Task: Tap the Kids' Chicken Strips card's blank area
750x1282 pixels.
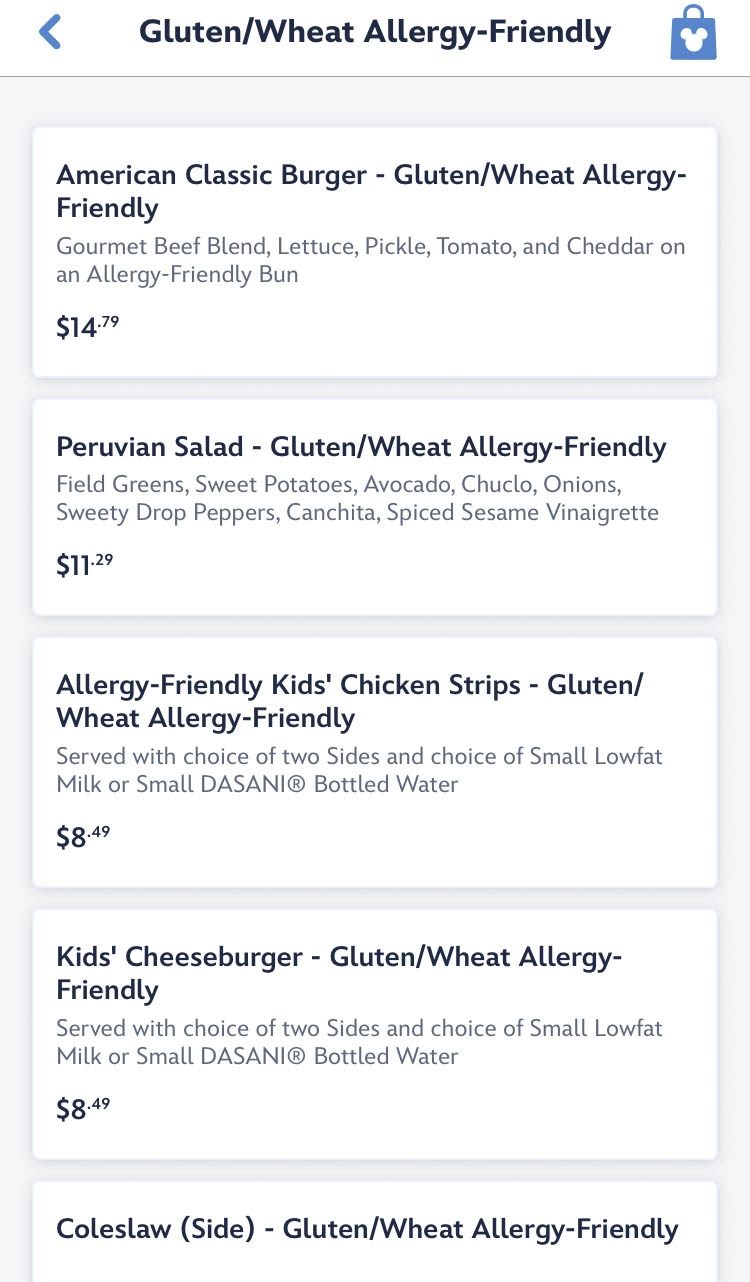Action: tap(450, 840)
